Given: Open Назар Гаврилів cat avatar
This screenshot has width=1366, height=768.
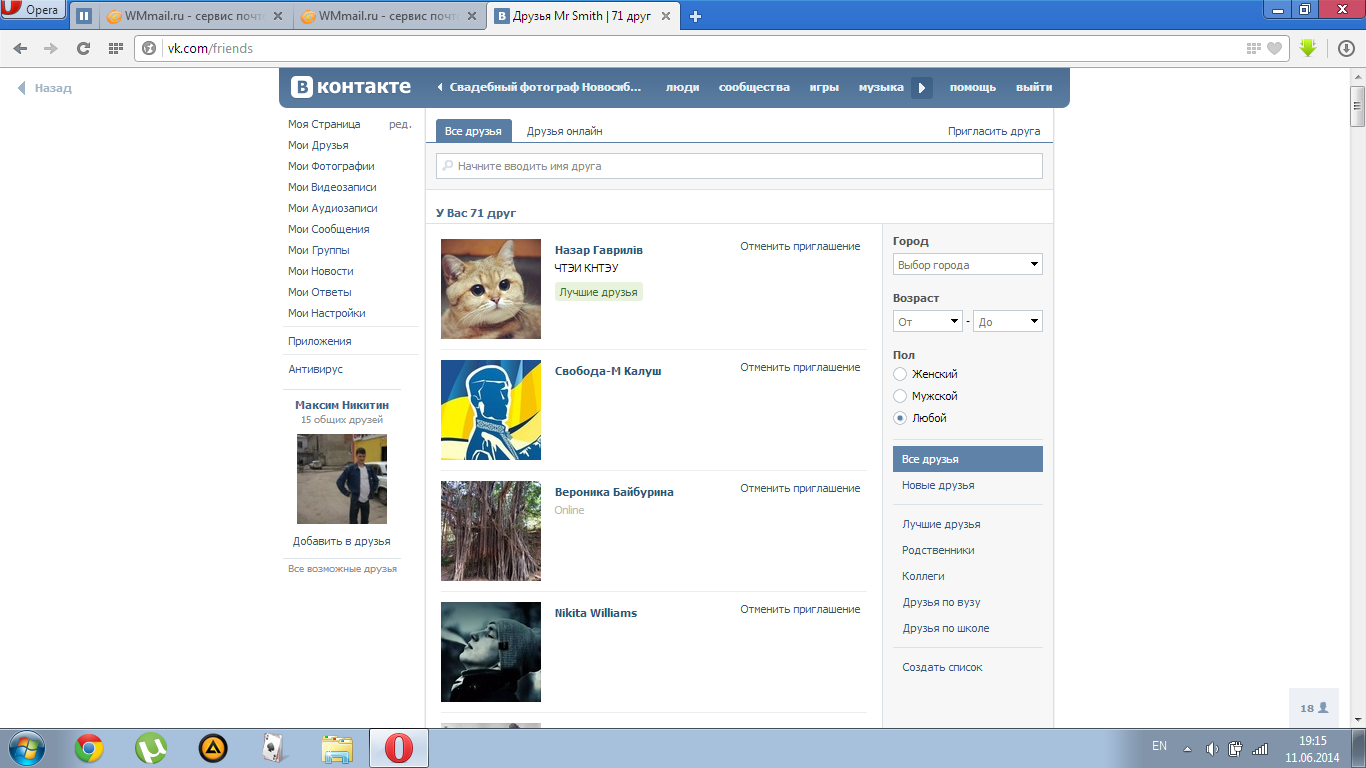Looking at the screenshot, I should (x=491, y=289).
